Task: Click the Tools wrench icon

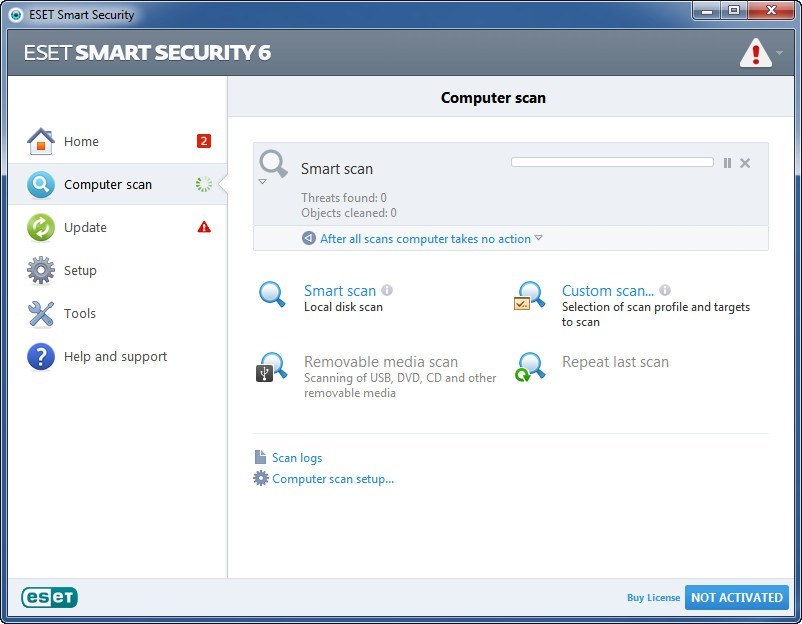Action: (40, 313)
